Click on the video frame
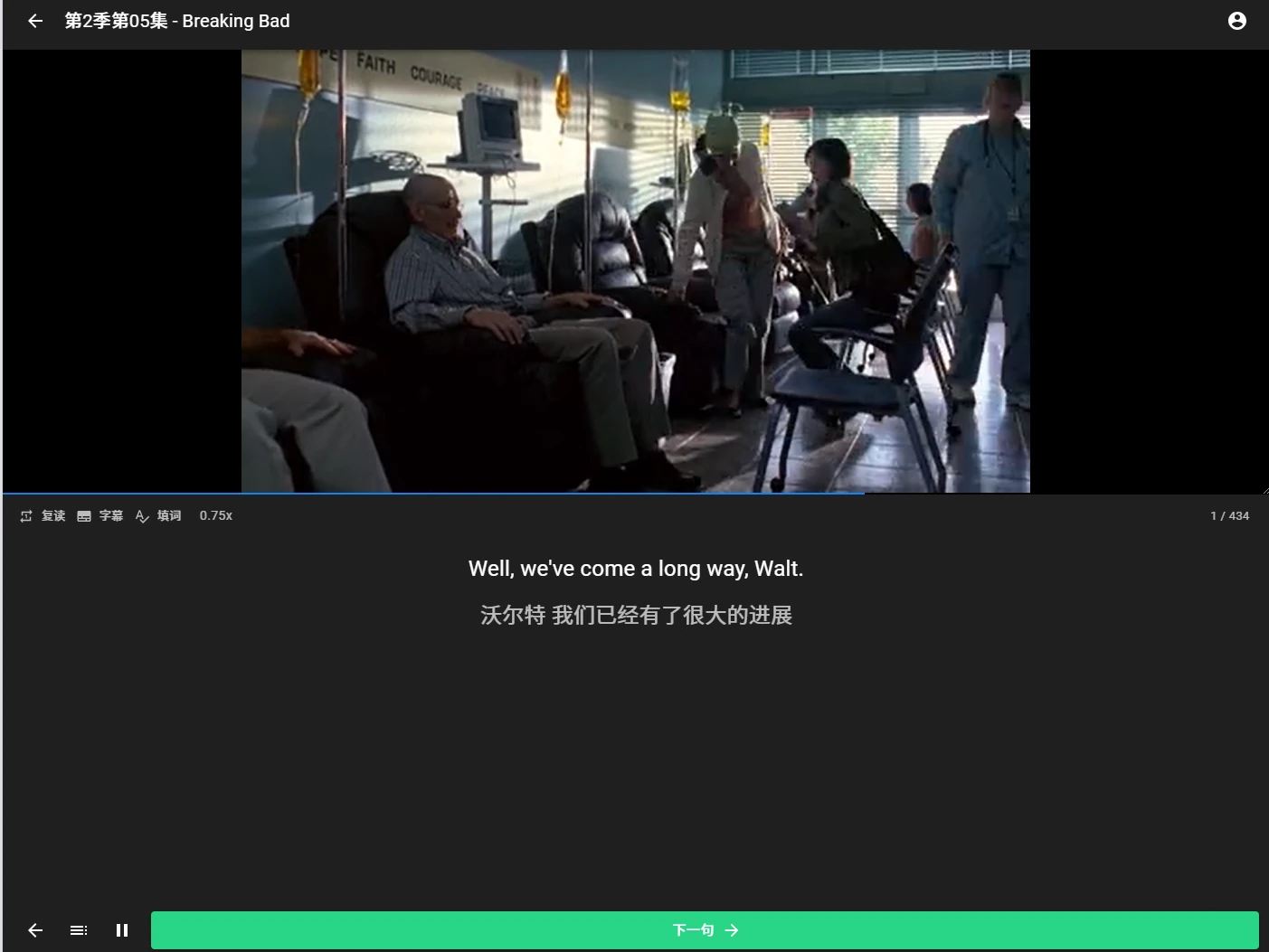Screen dimensions: 1269x952 635,271
